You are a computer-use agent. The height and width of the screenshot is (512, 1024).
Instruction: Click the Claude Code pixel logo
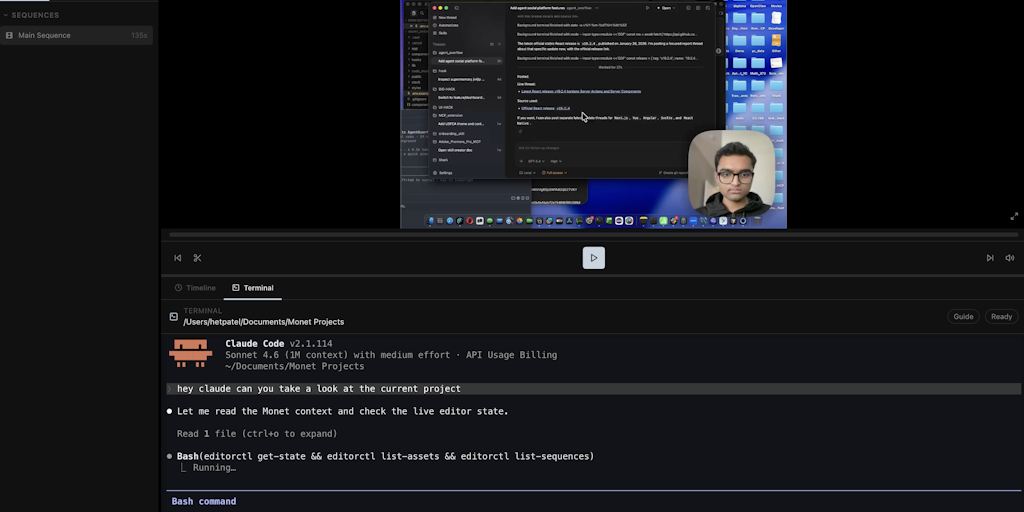[x=191, y=353]
